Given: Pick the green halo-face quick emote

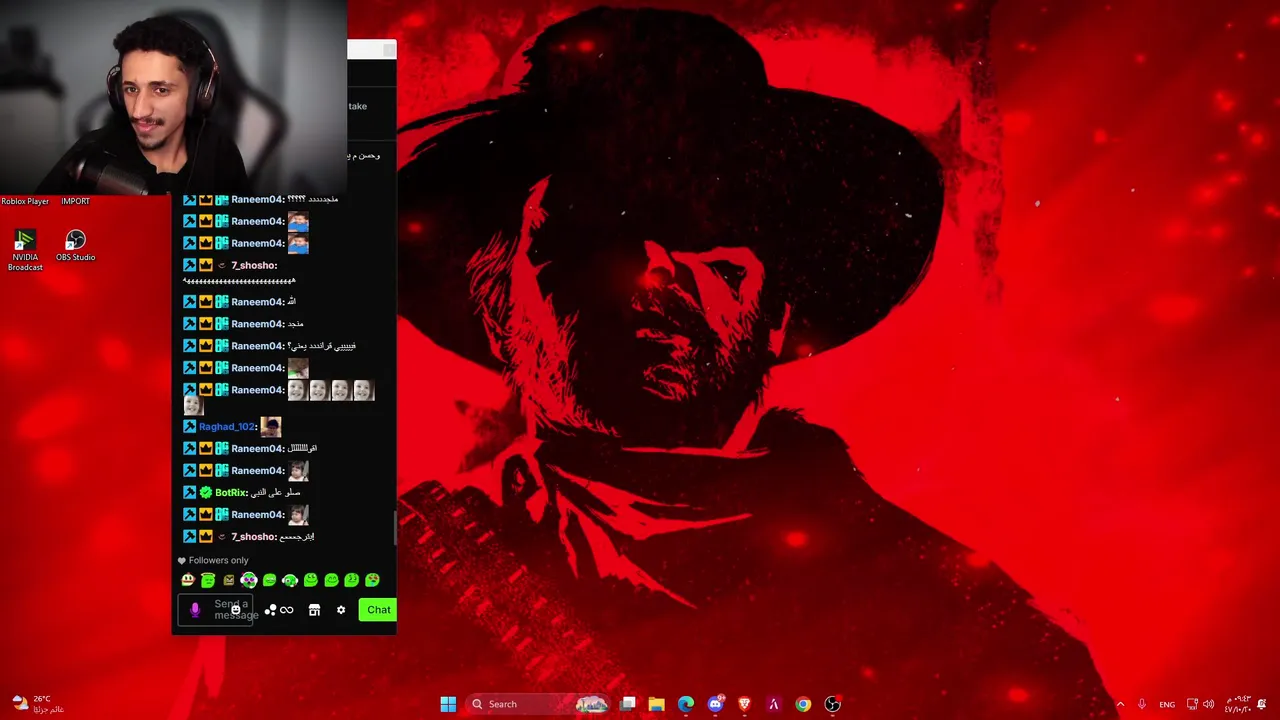Looking at the screenshot, I should tap(208, 580).
